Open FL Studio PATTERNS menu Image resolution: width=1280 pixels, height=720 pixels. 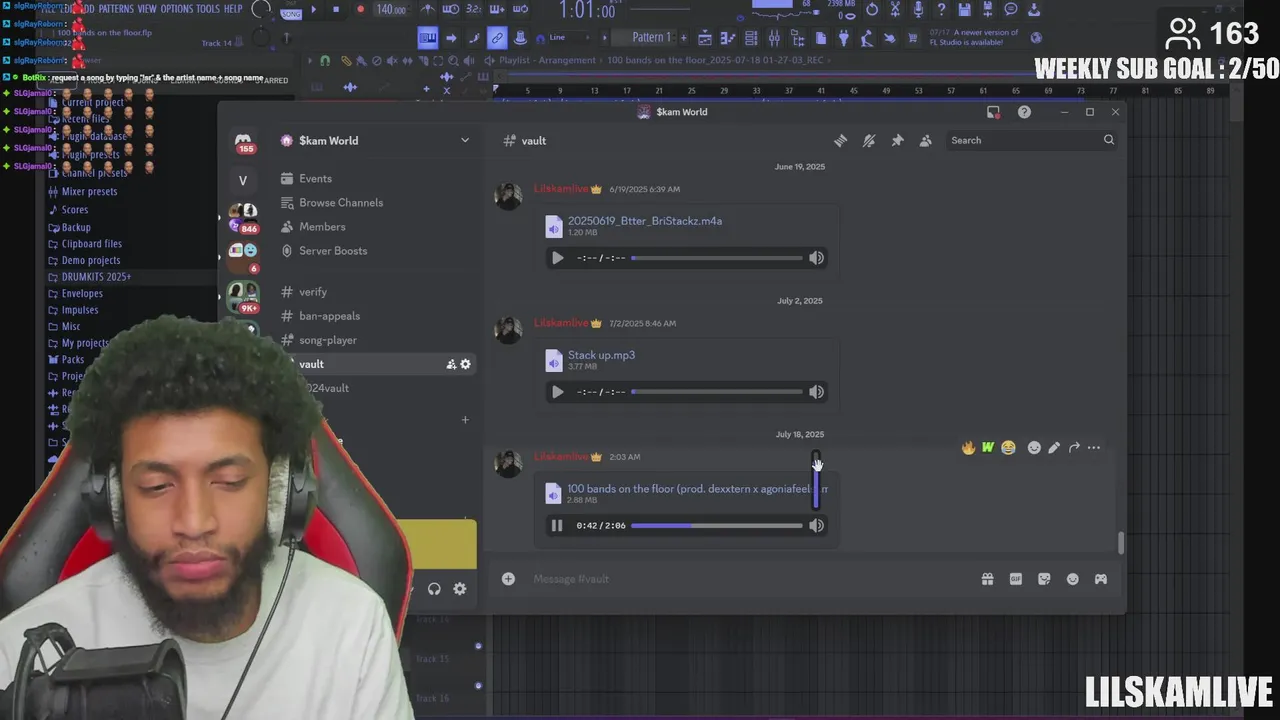(115, 9)
